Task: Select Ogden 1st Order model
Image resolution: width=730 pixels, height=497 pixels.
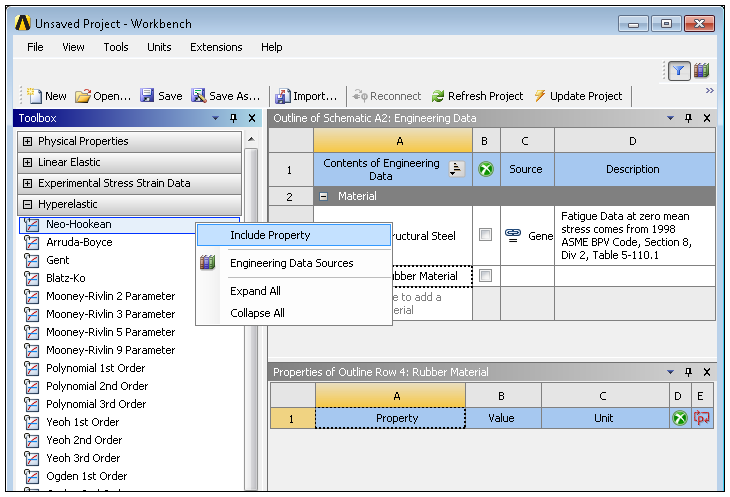Action: click(x=86, y=476)
